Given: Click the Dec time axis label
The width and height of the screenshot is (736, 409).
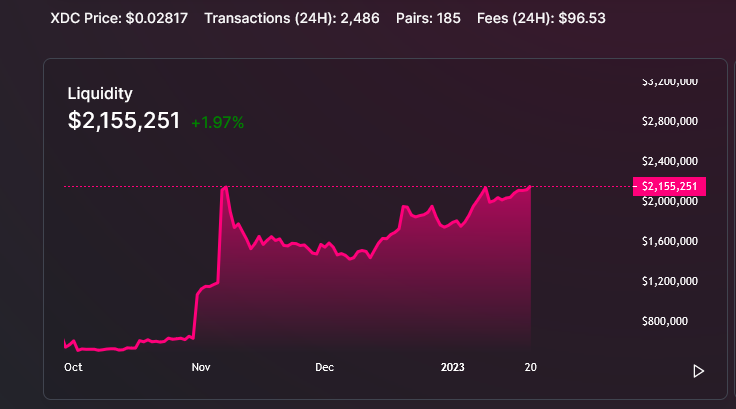Looking at the screenshot, I should (x=324, y=367).
